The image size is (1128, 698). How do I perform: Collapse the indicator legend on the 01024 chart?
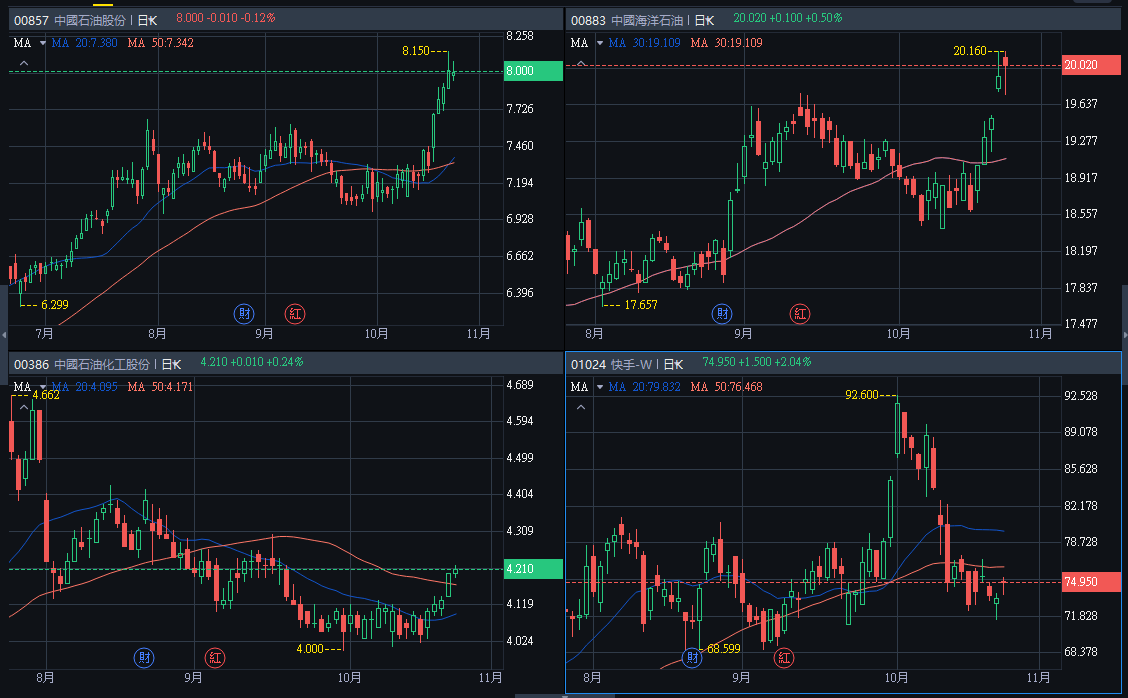(x=581, y=408)
